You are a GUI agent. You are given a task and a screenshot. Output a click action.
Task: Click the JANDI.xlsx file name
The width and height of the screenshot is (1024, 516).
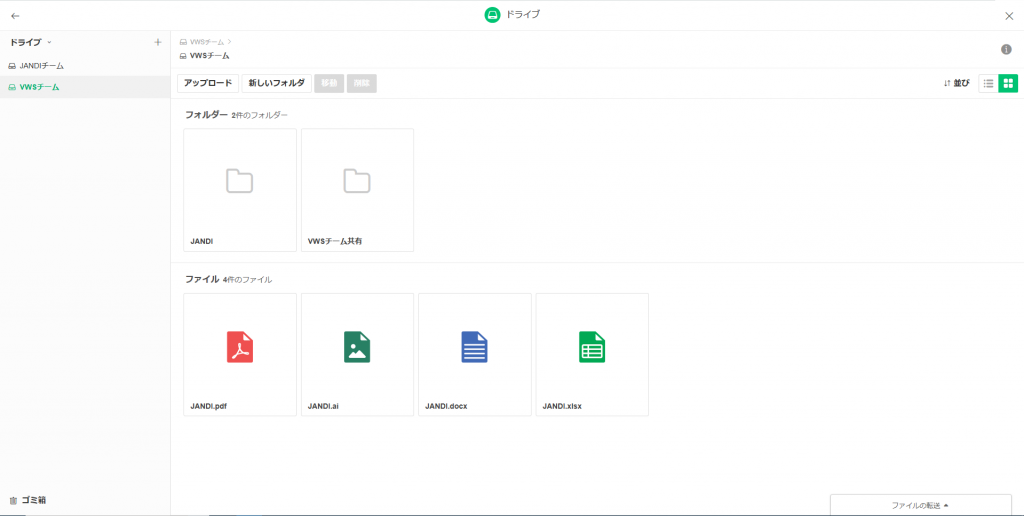click(x=562, y=406)
